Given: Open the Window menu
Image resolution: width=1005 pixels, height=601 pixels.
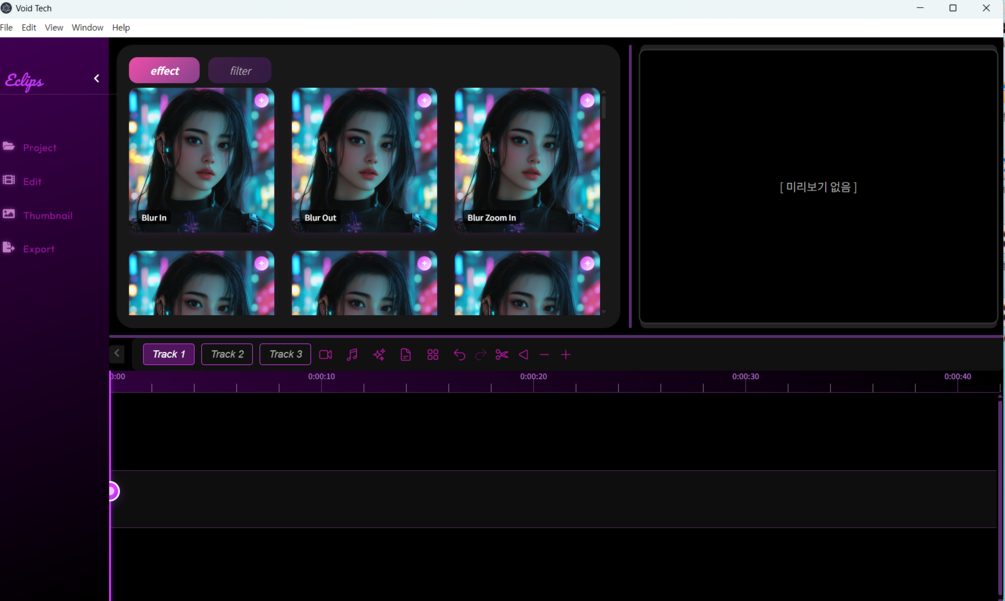Looking at the screenshot, I should click(87, 28).
